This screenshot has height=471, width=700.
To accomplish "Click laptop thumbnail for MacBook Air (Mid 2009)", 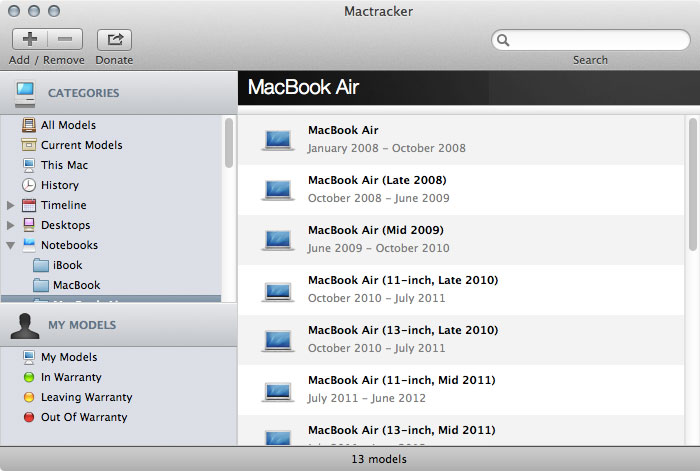I will coord(278,240).
